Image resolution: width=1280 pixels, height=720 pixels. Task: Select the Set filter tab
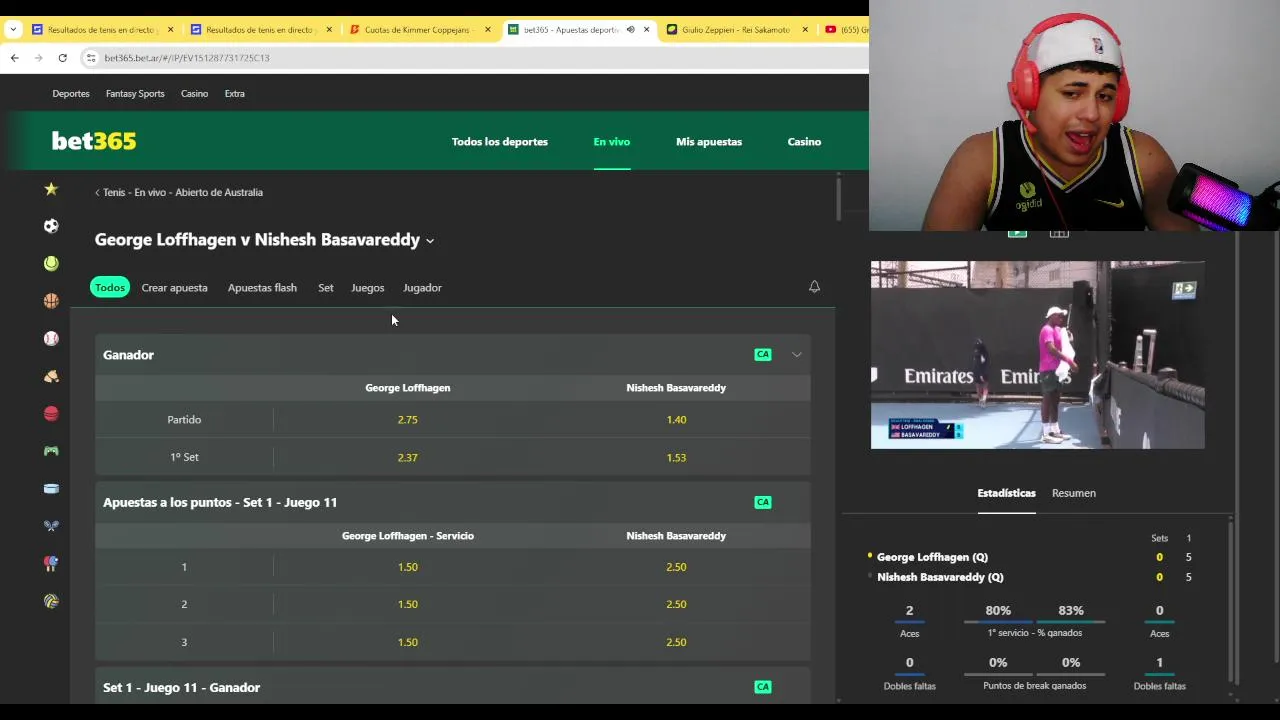point(326,287)
